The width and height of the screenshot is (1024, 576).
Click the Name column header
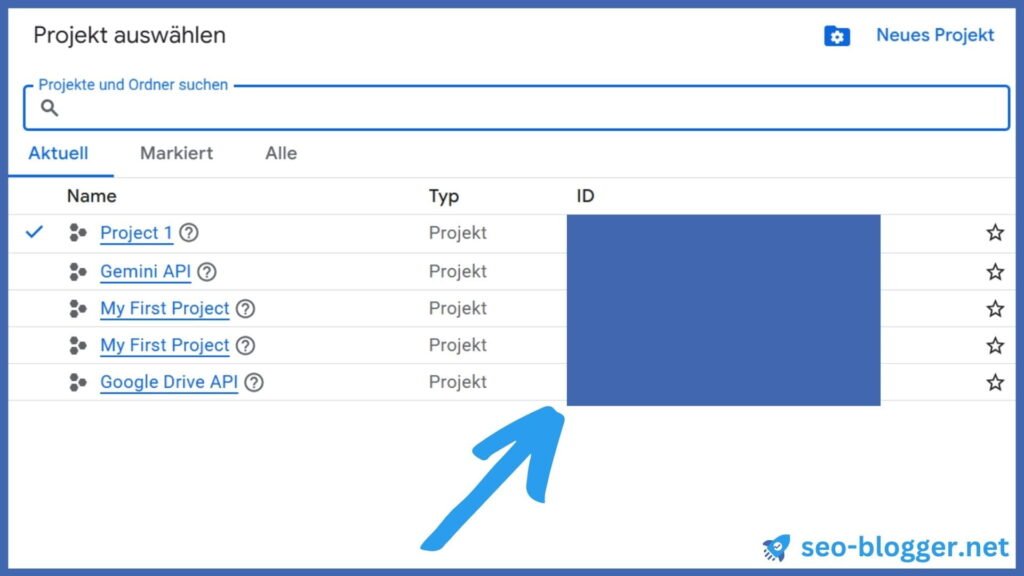(x=91, y=196)
